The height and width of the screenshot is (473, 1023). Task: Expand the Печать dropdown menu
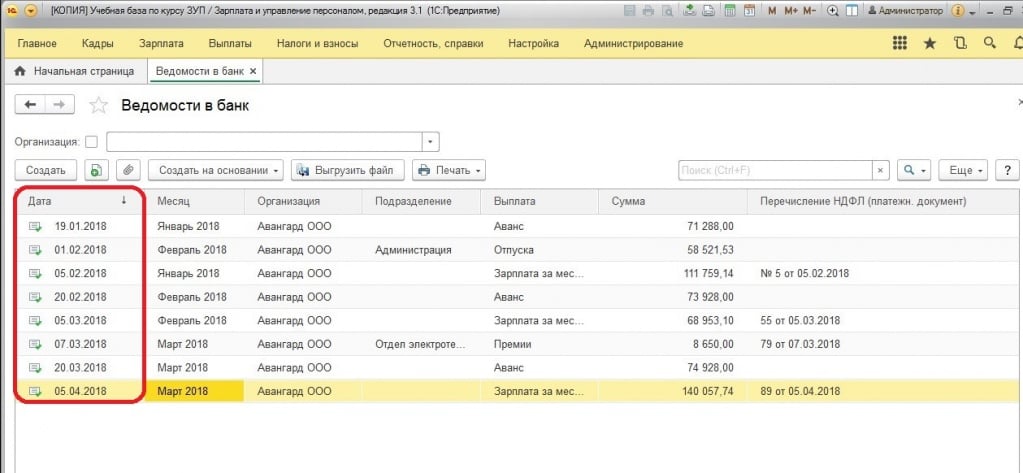449,170
